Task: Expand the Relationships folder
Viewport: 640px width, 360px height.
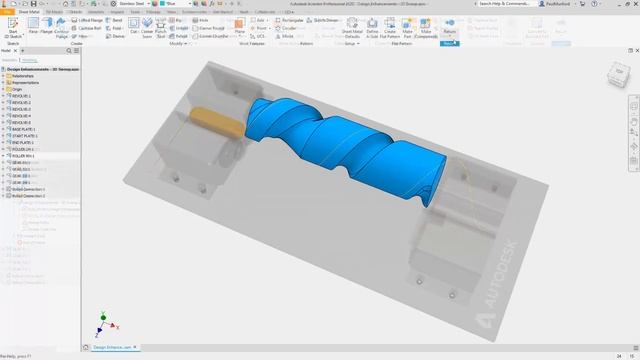Action: (3, 76)
